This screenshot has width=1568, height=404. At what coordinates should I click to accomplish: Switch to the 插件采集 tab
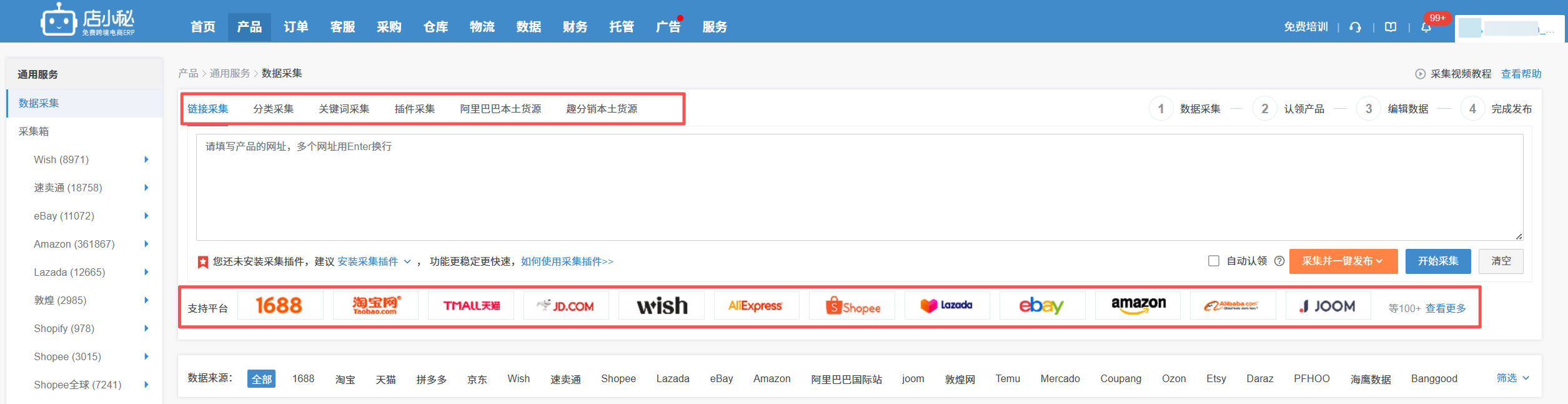click(x=414, y=109)
